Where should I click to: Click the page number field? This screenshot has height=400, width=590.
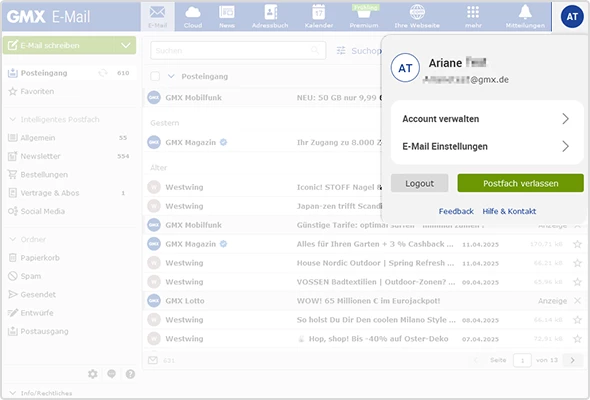[522, 360]
